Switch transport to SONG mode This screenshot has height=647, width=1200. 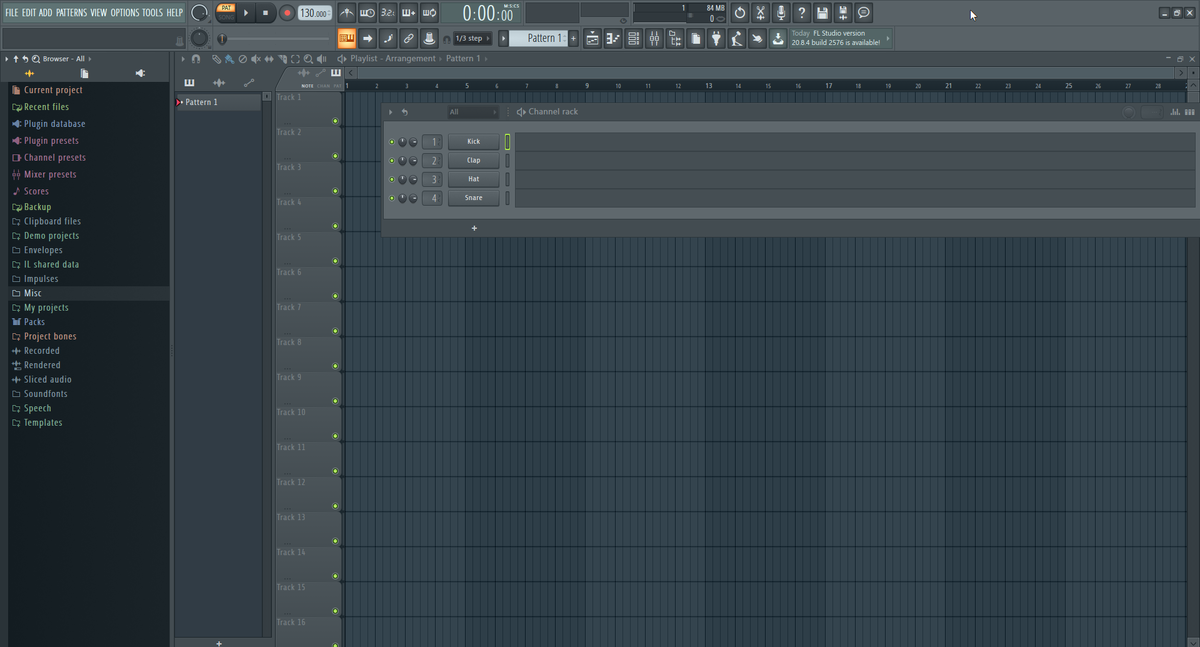click(226, 17)
